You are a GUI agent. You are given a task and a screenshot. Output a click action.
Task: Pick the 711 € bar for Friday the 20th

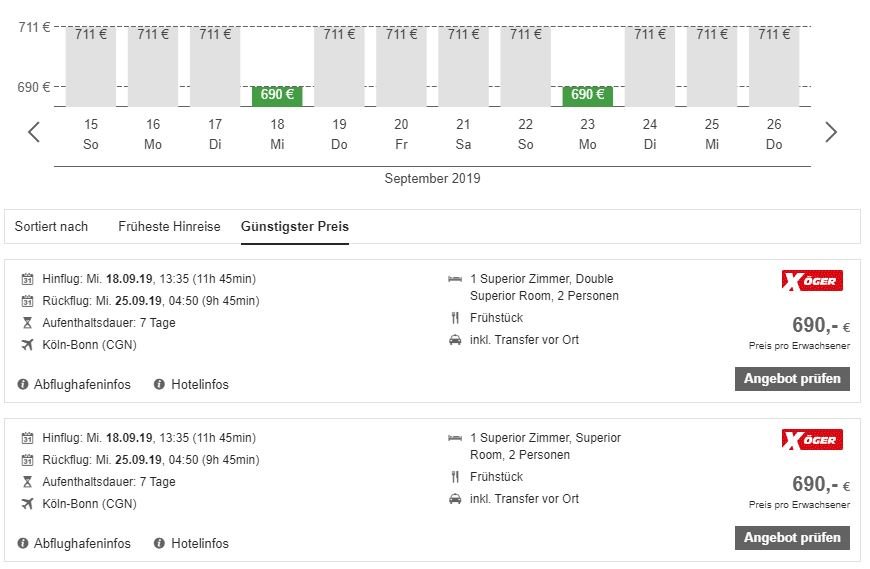(x=401, y=66)
